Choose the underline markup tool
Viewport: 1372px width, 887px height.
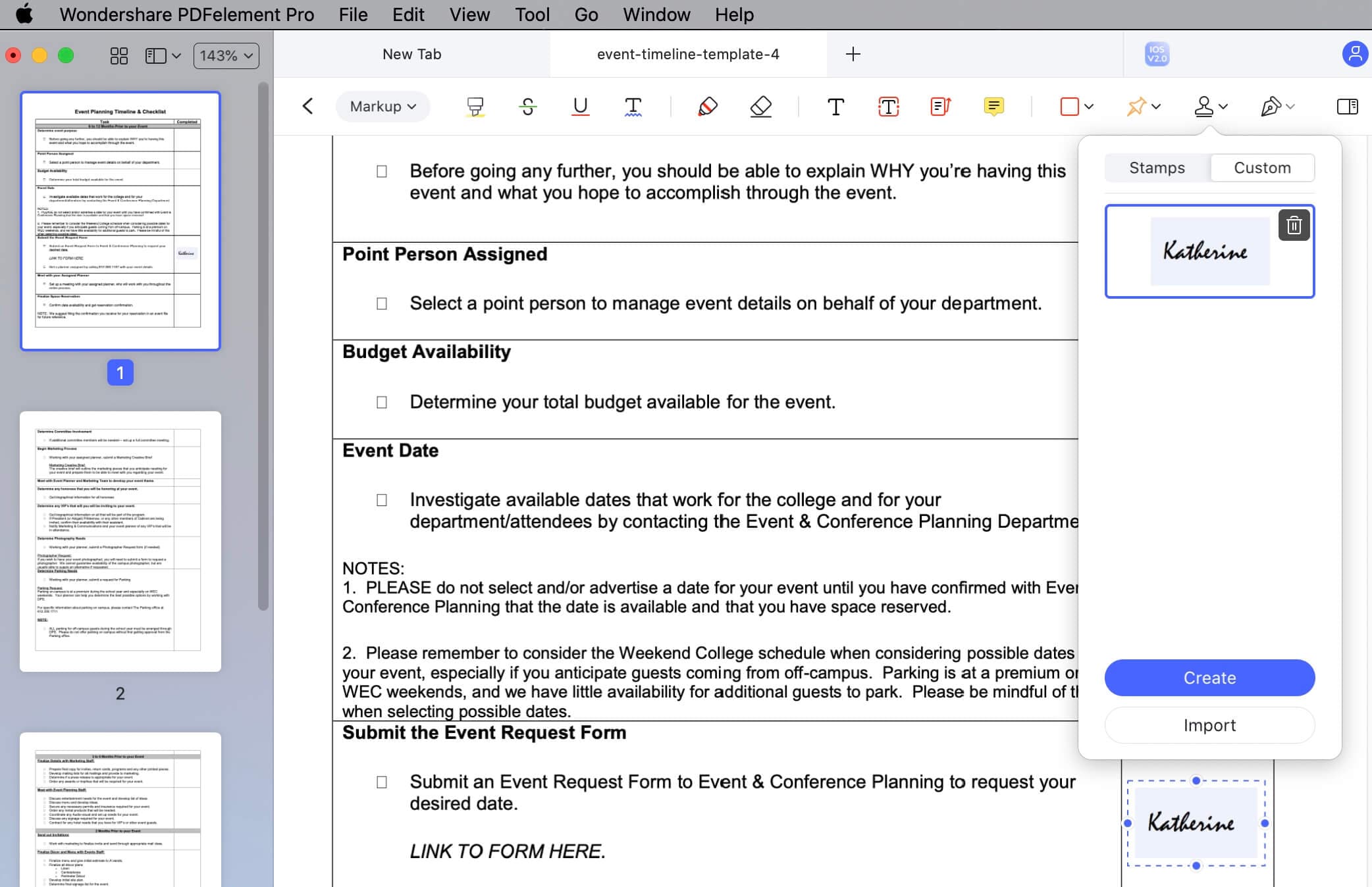(x=580, y=107)
